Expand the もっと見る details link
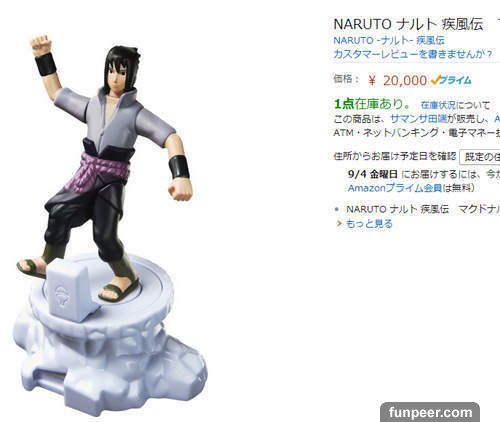The width and height of the screenshot is (500, 422). [x=369, y=224]
